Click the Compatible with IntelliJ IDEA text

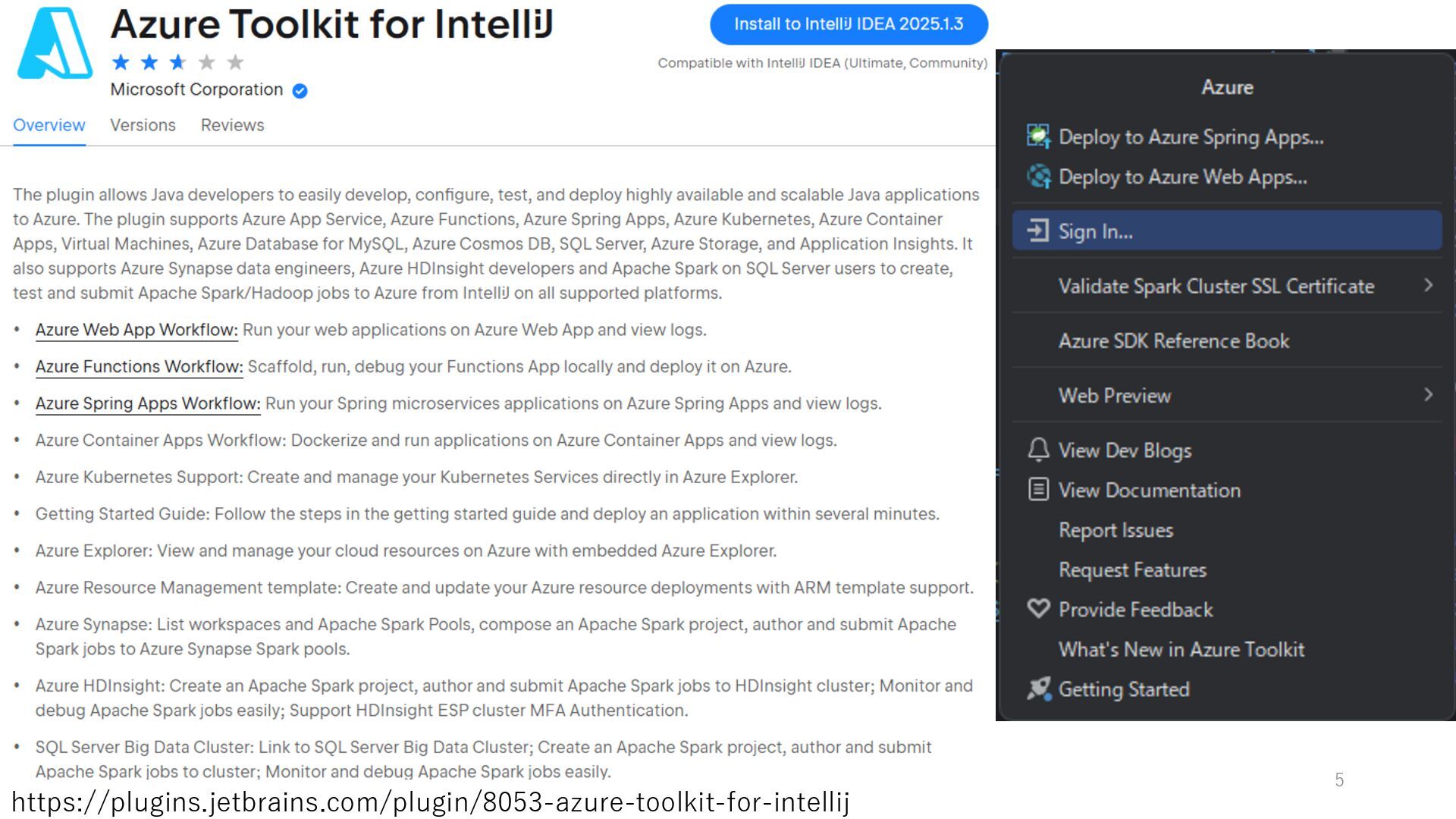point(822,63)
